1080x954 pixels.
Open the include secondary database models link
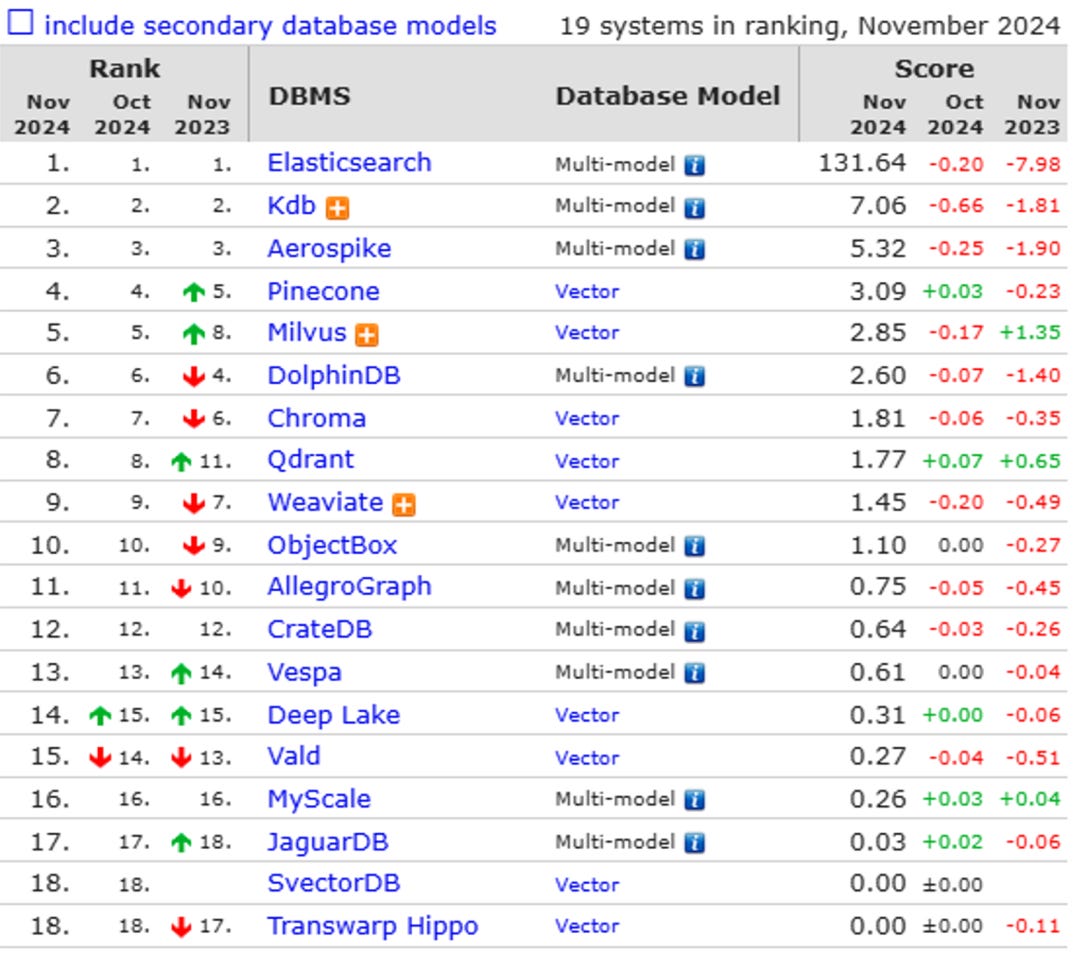click(x=270, y=25)
